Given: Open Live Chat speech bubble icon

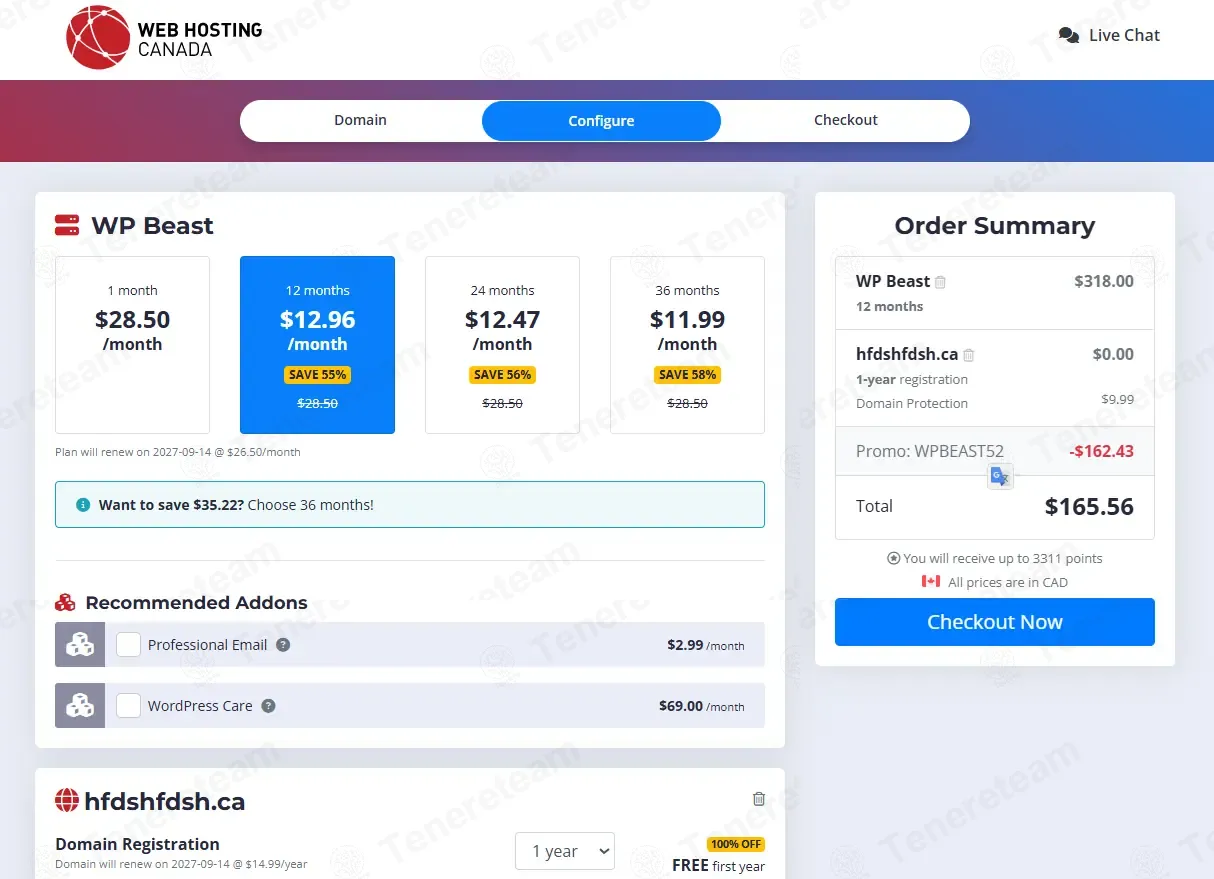Looking at the screenshot, I should pyautogui.click(x=1069, y=35).
